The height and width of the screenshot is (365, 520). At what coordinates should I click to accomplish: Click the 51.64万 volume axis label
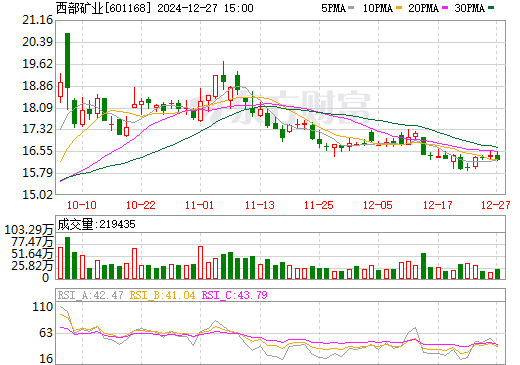click(32, 254)
